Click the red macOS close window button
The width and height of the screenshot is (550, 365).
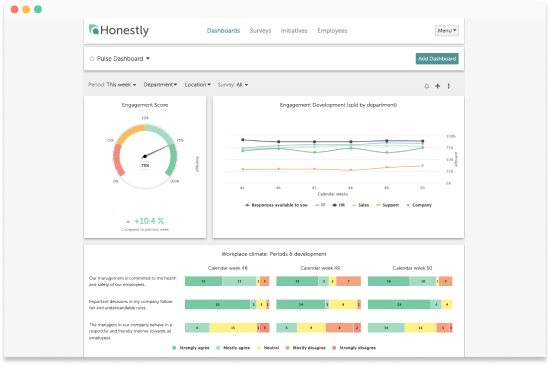(14, 9)
